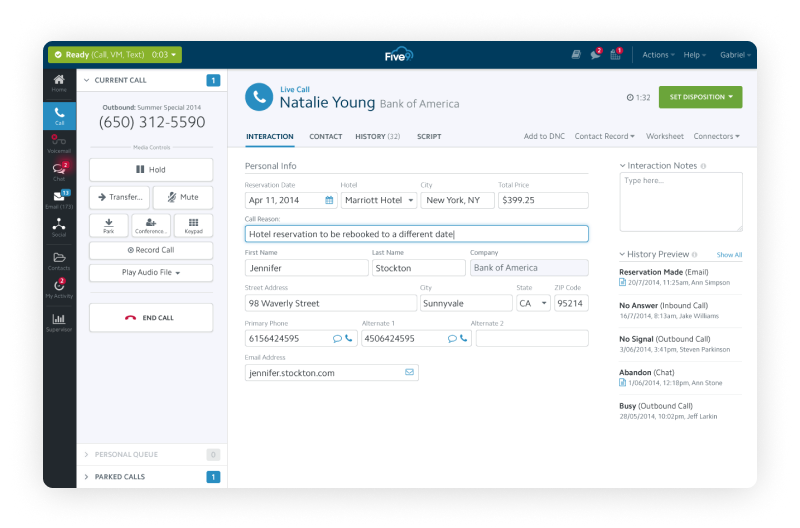This screenshot has width=800, height=528.
Task: Expand the Parked Calls section
Action: click(x=151, y=477)
